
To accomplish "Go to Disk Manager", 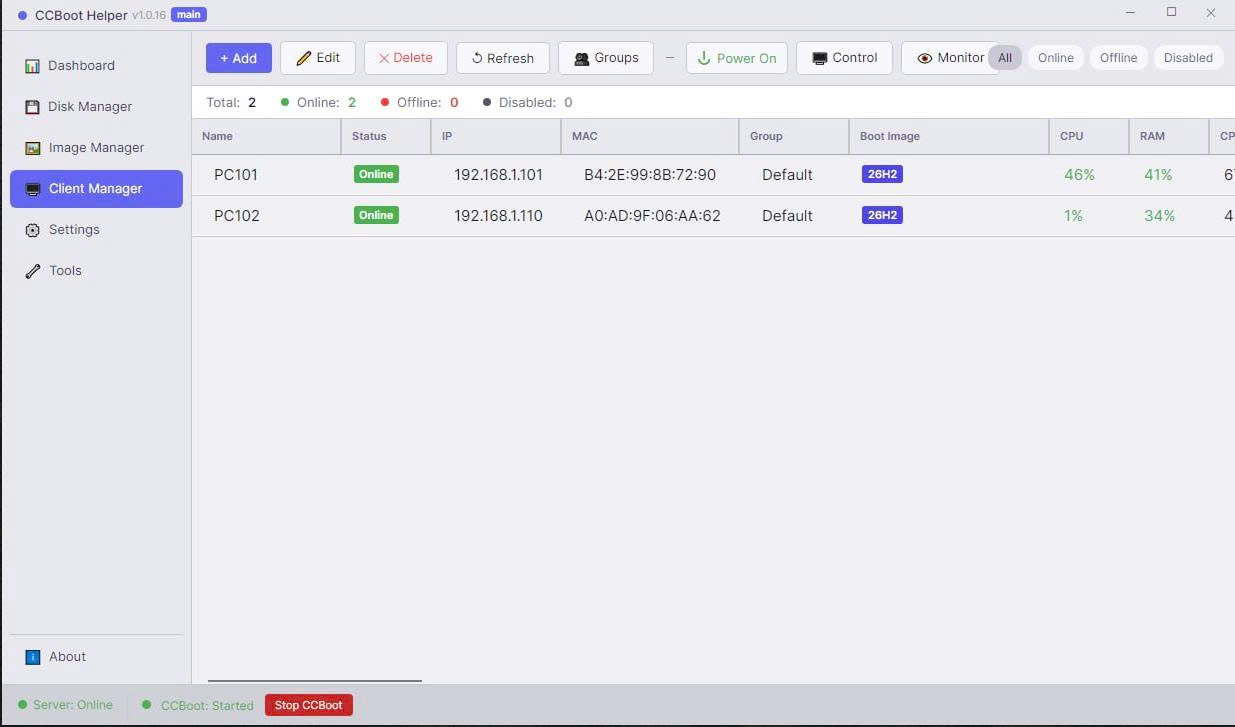I will pos(96,107).
